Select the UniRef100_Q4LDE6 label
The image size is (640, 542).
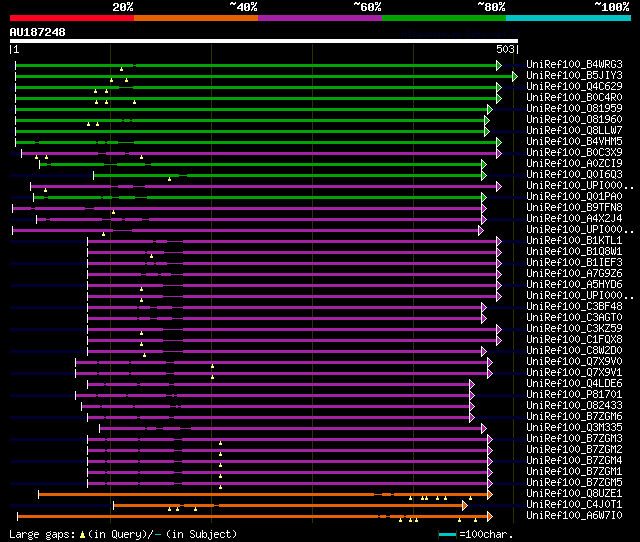pyautogui.click(x=574, y=384)
